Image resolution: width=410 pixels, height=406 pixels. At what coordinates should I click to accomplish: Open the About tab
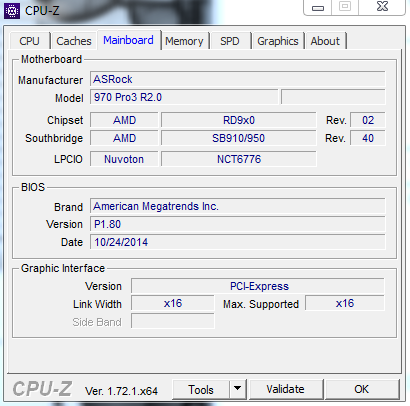(x=325, y=41)
